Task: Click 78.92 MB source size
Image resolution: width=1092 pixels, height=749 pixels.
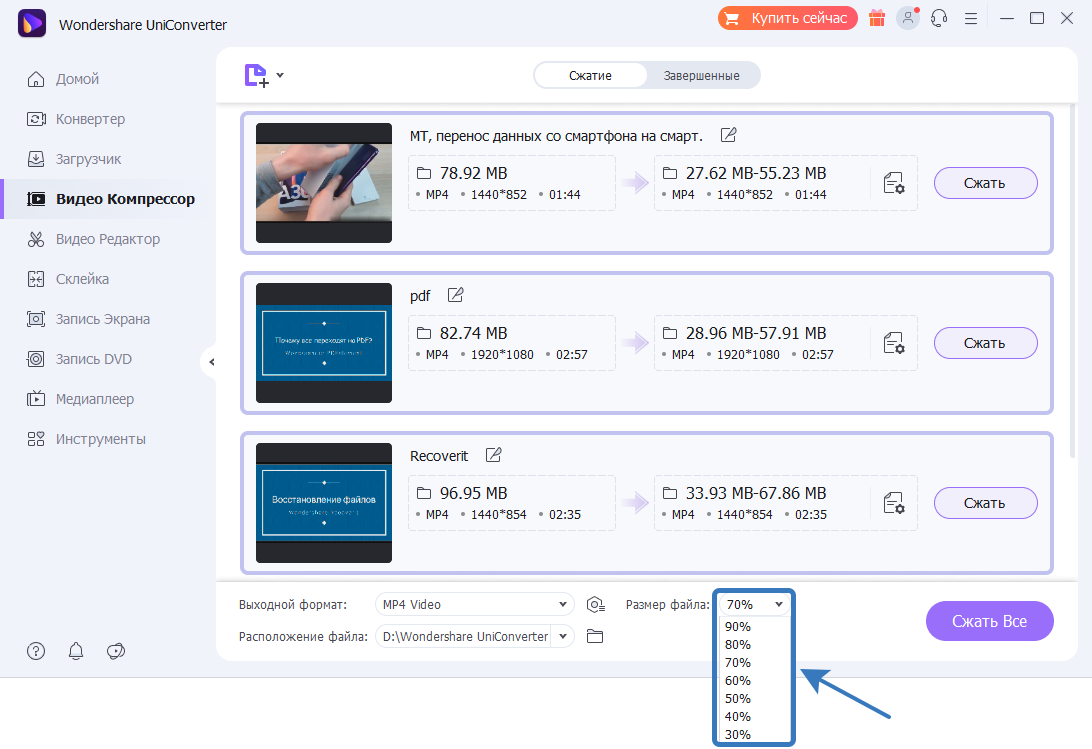Action: pyautogui.click(x=474, y=173)
